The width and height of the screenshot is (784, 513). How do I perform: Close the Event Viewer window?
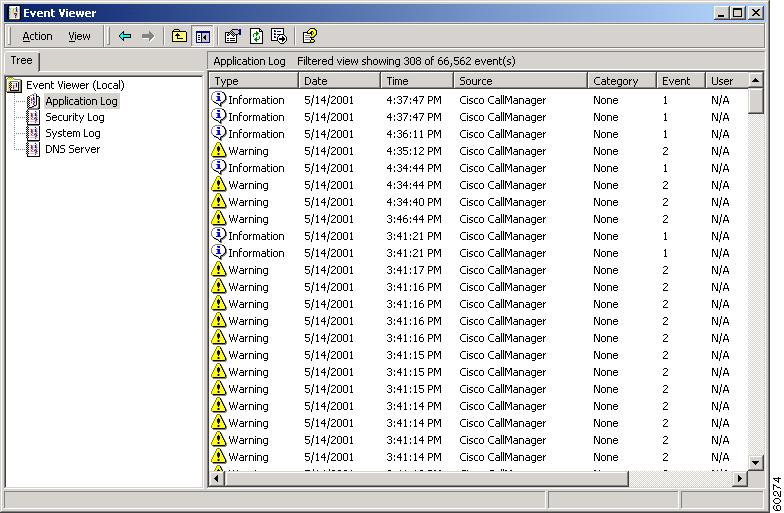(x=756, y=12)
